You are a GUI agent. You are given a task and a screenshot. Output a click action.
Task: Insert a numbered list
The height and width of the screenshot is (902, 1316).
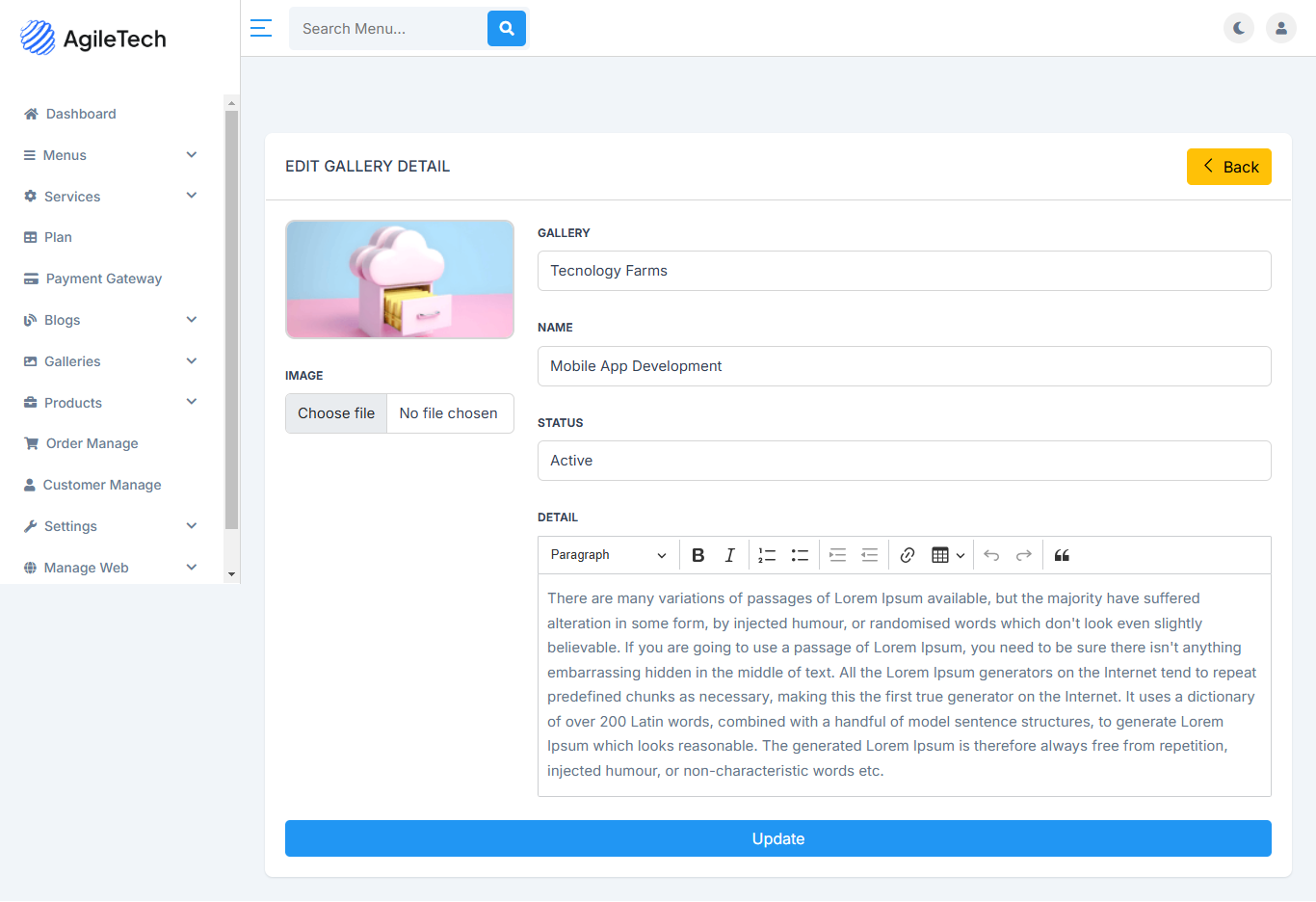point(767,555)
